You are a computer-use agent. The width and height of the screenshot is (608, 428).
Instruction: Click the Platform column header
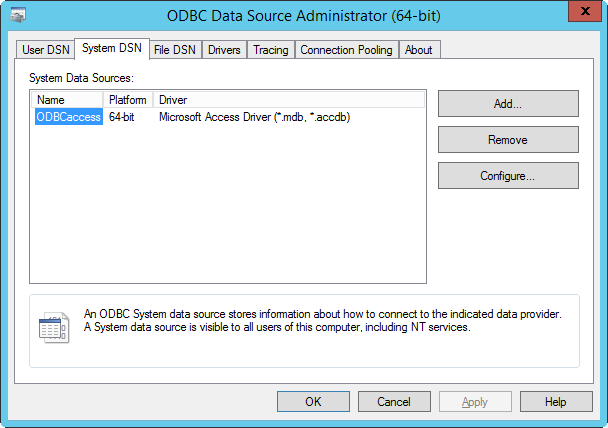(x=128, y=100)
